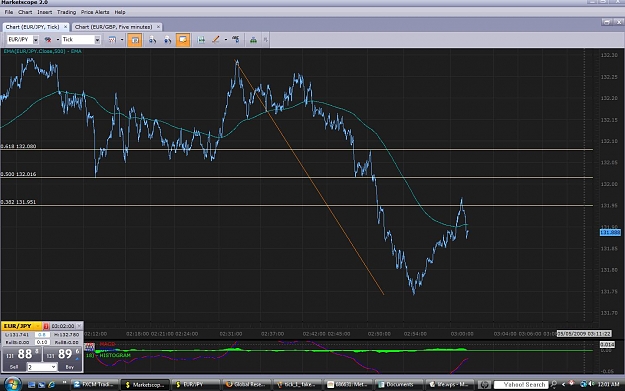Screen dimensions: 625x391
Task: Click the search magnifier icon in taskbar
Action: (554, 385)
